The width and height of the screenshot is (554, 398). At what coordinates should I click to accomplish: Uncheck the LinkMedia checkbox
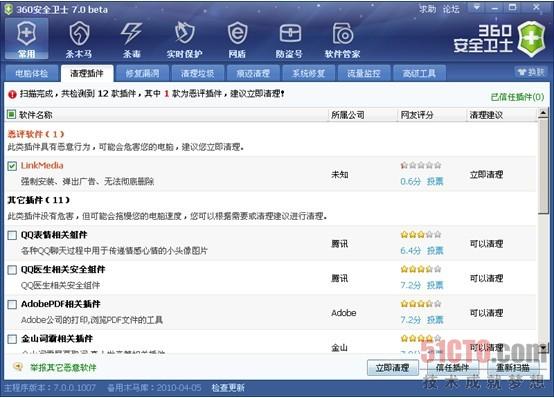12,166
